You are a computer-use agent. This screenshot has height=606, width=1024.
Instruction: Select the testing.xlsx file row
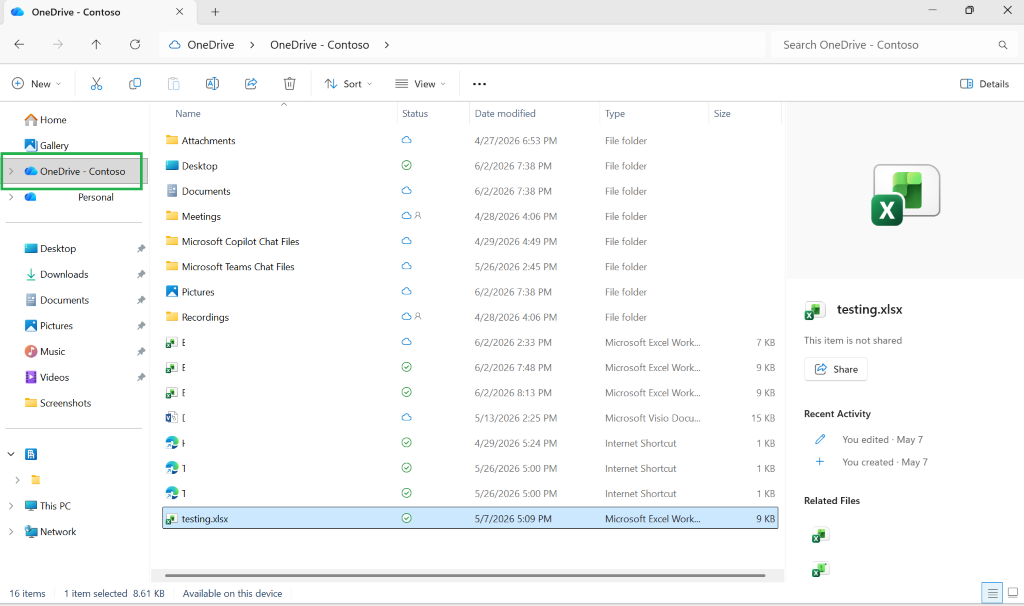(x=470, y=518)
